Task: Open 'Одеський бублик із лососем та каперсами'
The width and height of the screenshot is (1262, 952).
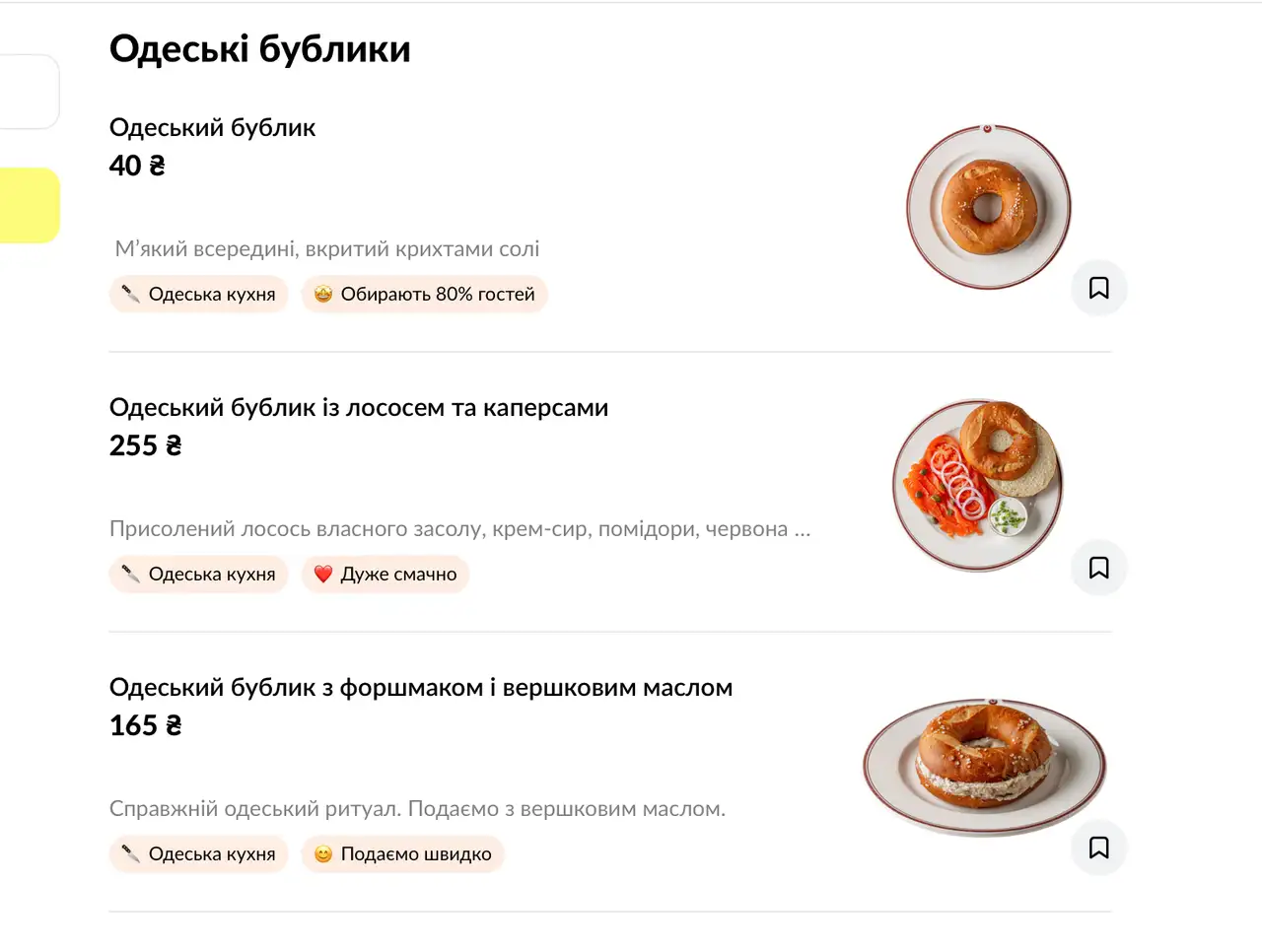Action: click(x=358, y=407)
